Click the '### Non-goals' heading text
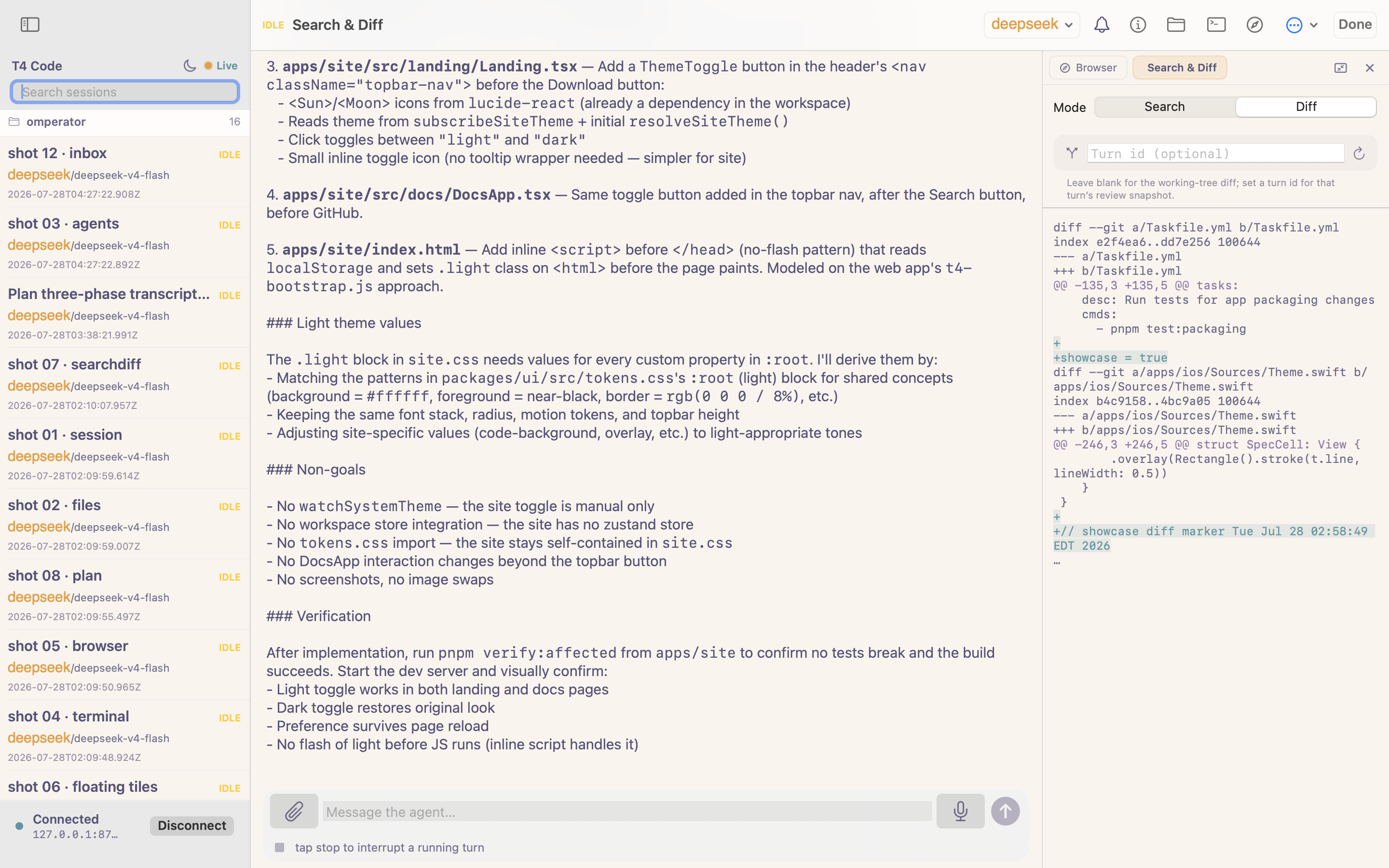 (316, 470)
